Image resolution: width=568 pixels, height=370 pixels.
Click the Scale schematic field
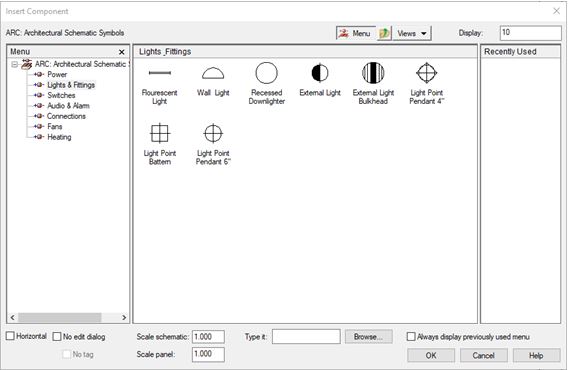tap(208, 337)
